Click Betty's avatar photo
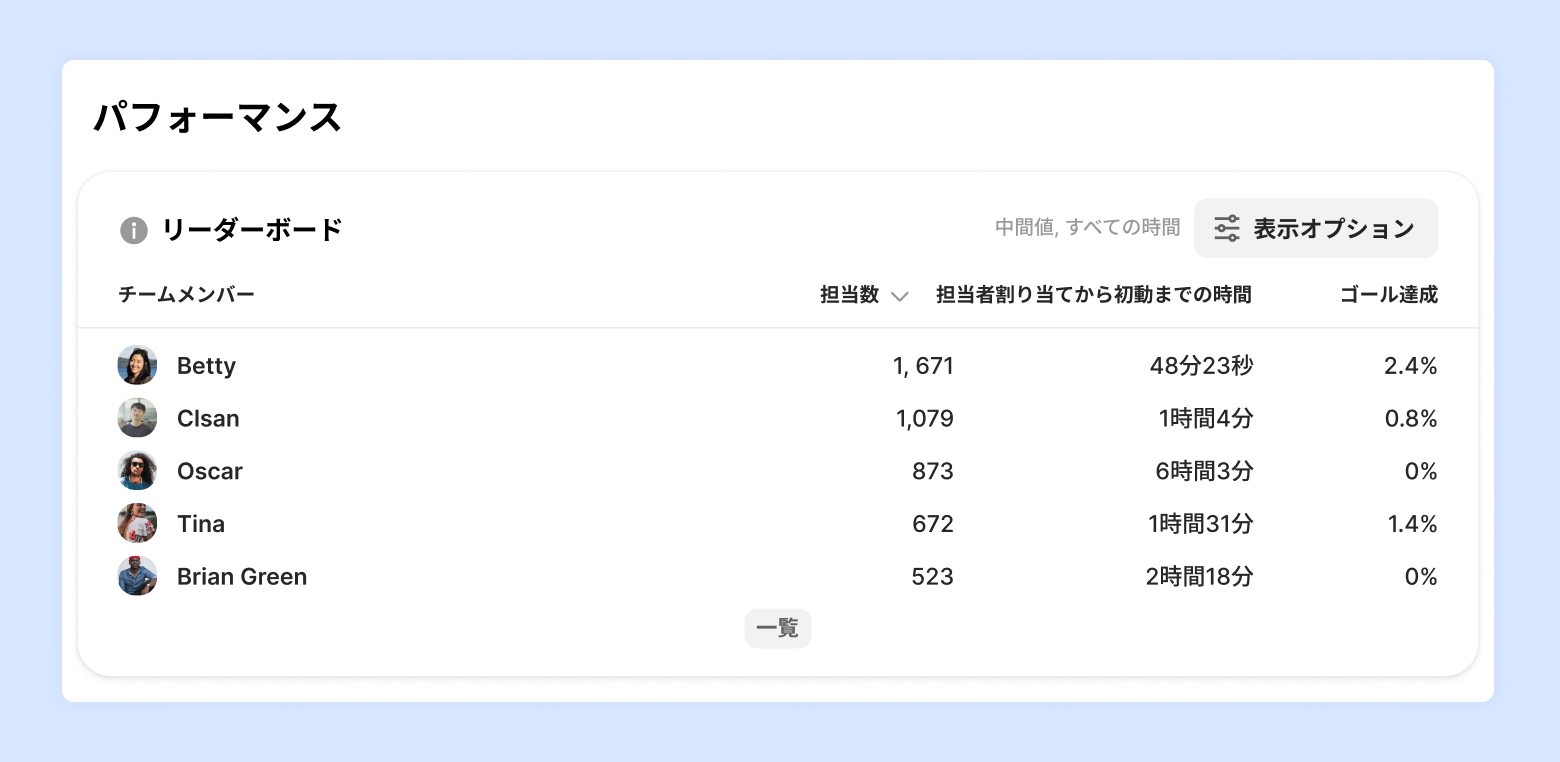This screenshot has height=762, width=1560. click(137, 366)
